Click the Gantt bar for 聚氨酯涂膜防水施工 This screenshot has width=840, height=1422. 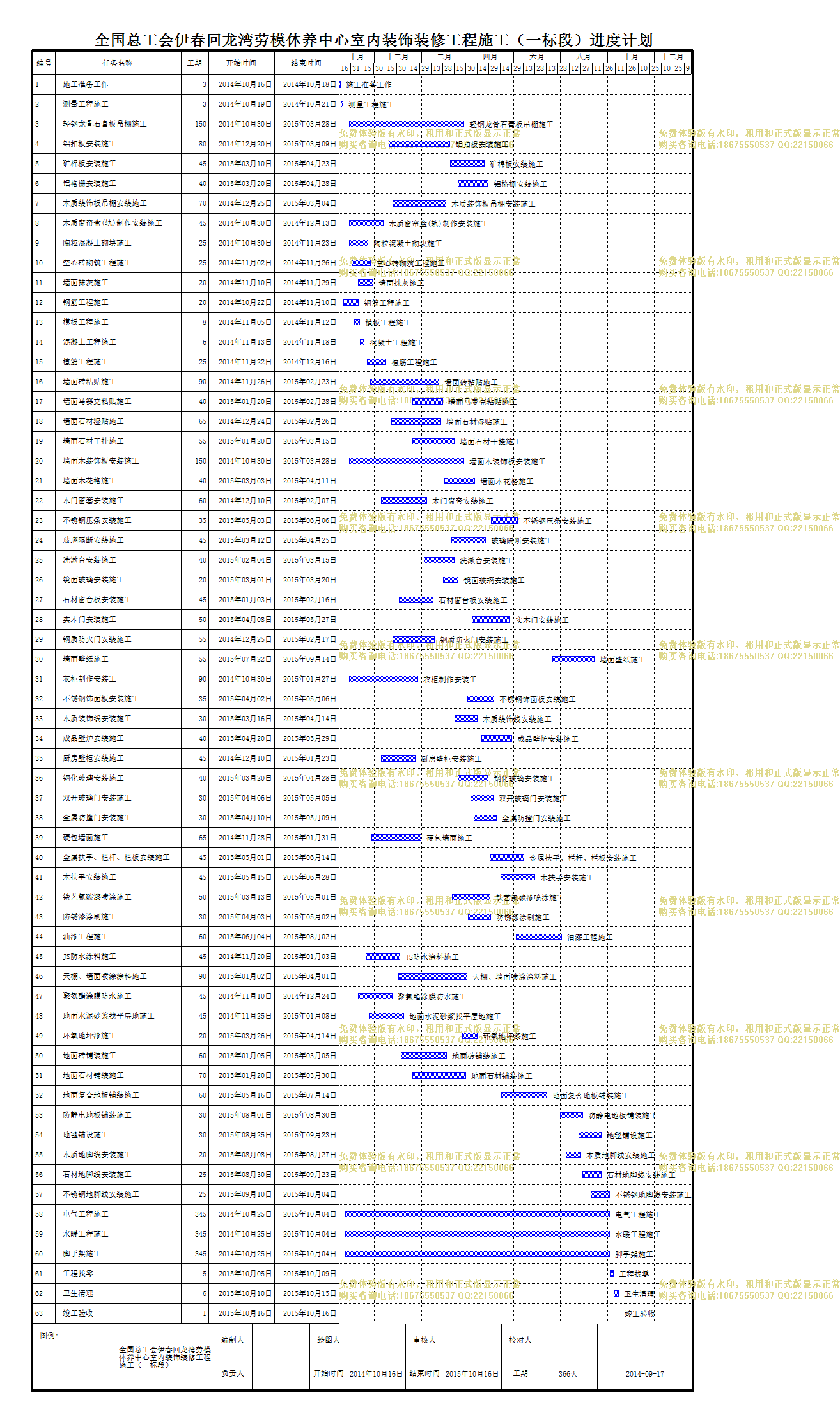point(375,996)
